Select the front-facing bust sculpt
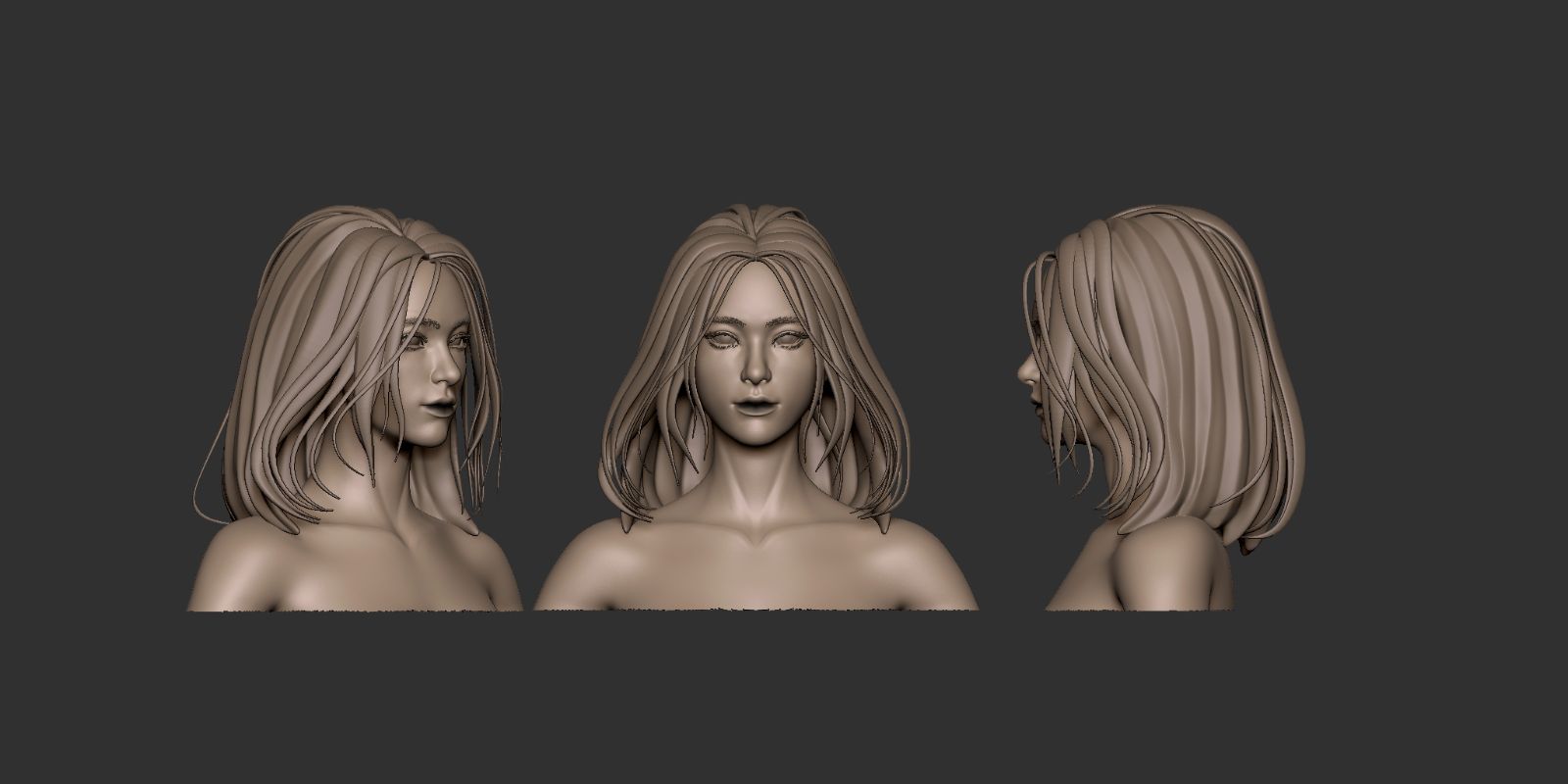Viewport: 1568px width, 784px height. pos(756,409)
